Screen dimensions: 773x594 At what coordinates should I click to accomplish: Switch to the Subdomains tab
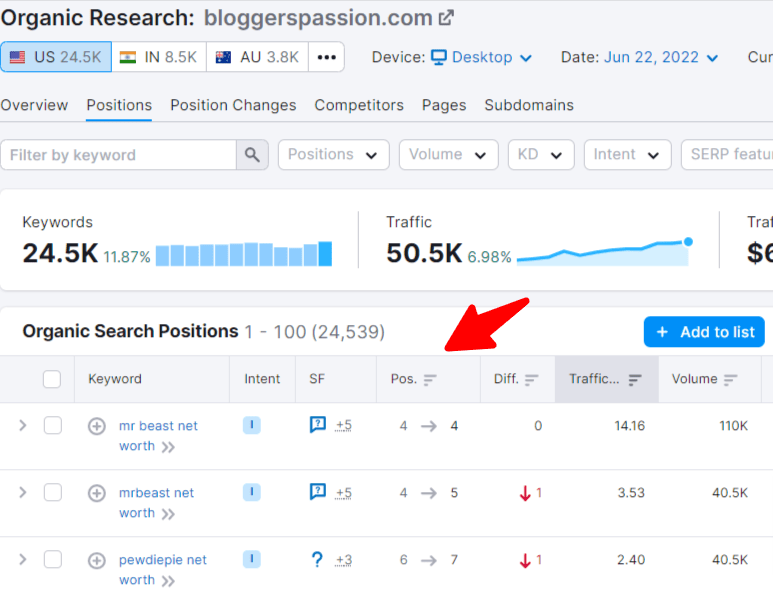point(529,105)
